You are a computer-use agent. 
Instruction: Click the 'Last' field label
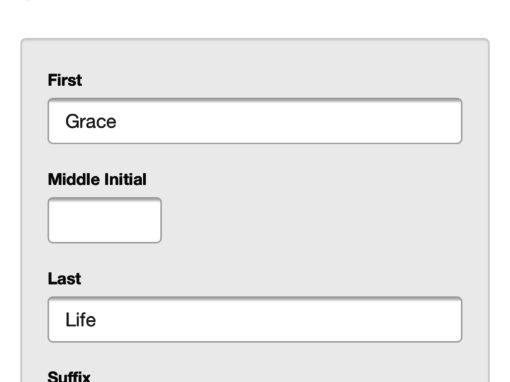point(64,279)
